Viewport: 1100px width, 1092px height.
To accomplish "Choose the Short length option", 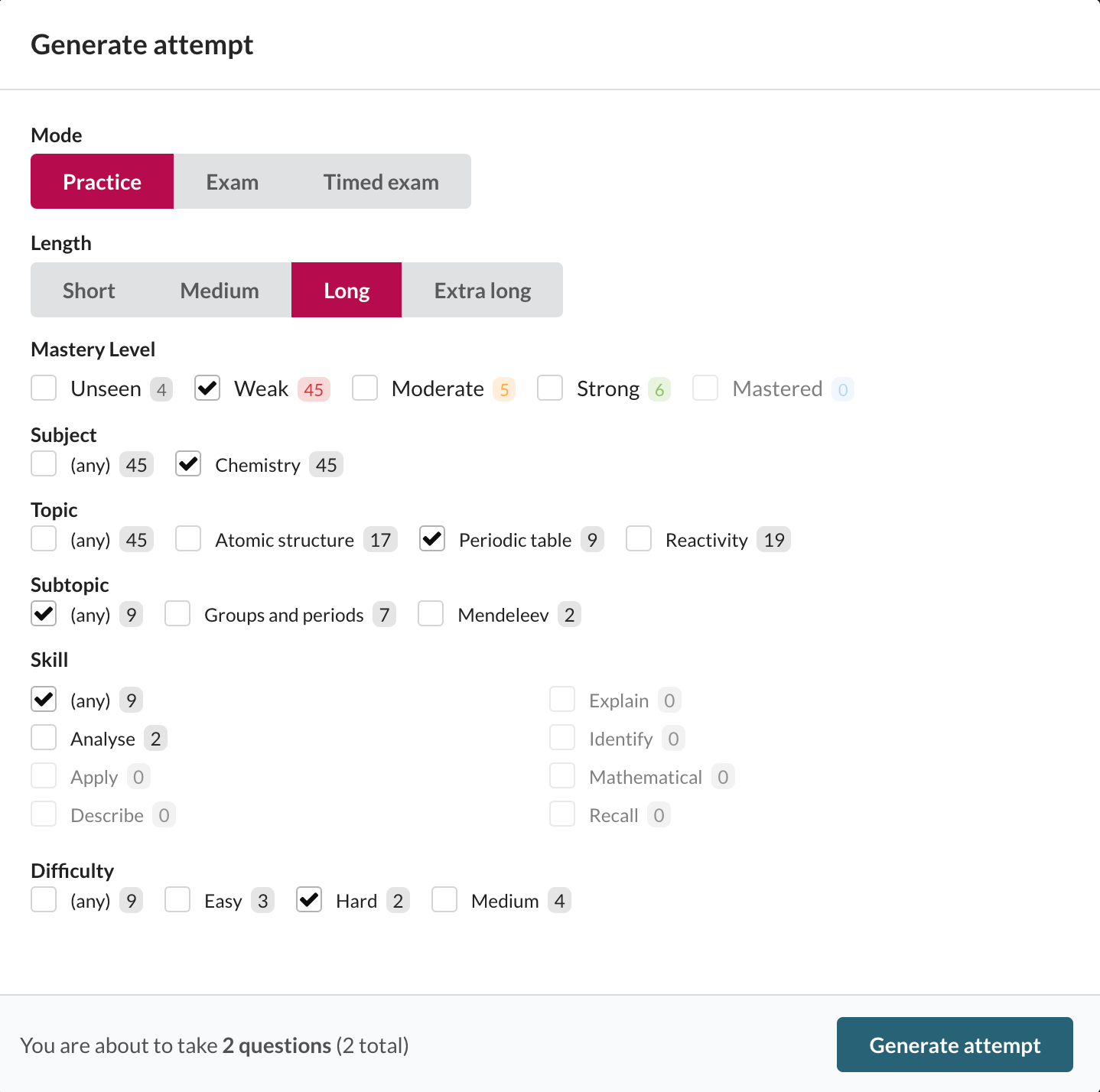I will click(89, 291).
